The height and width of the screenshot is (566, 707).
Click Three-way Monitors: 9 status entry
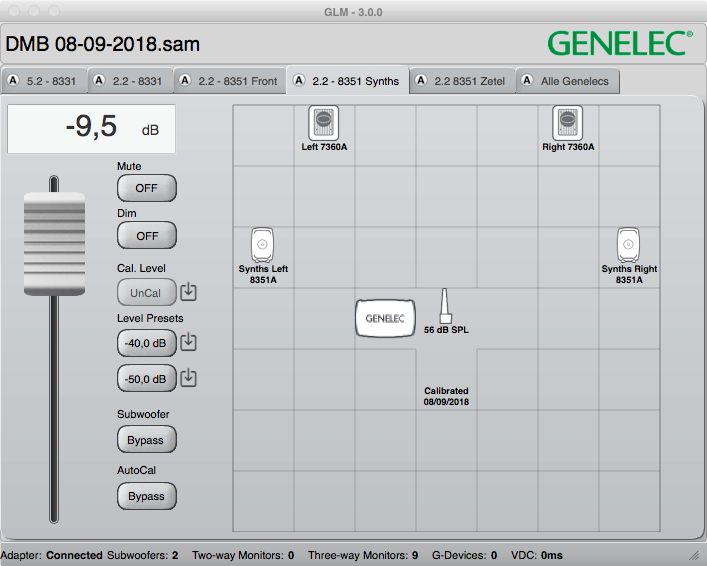click(x=363, y=555)
